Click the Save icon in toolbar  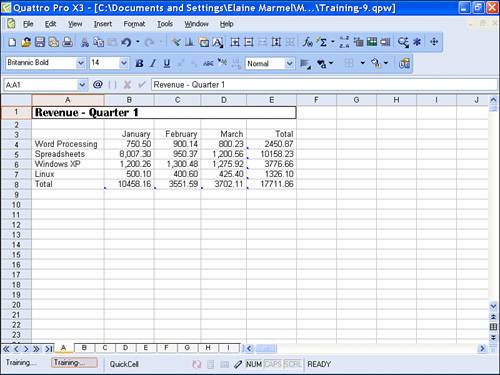coord(40,42)
